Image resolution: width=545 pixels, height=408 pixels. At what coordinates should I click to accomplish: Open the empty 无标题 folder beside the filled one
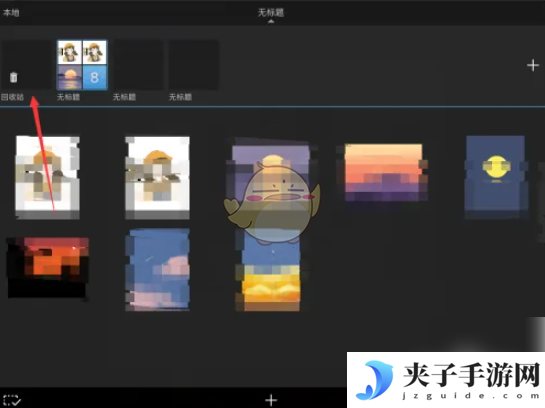tap(138, 65)
